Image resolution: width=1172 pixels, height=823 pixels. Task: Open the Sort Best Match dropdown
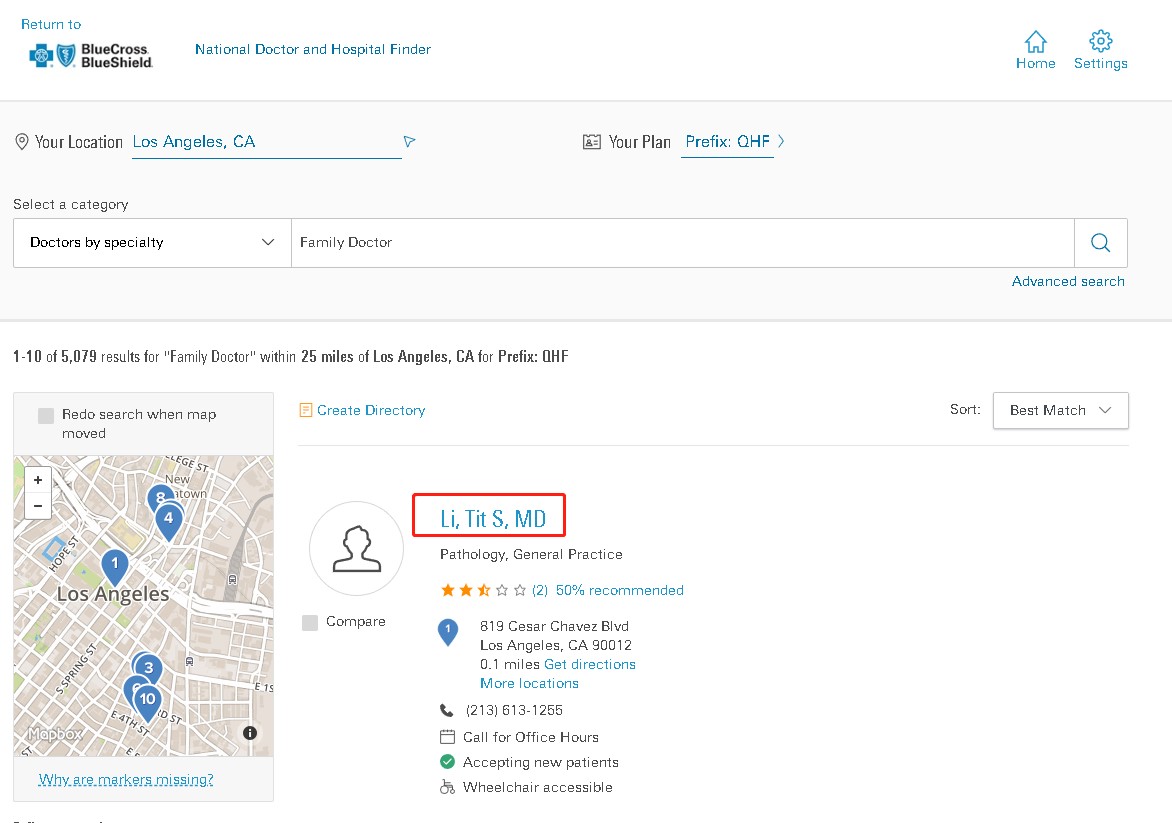click(x=1060, y=411)
